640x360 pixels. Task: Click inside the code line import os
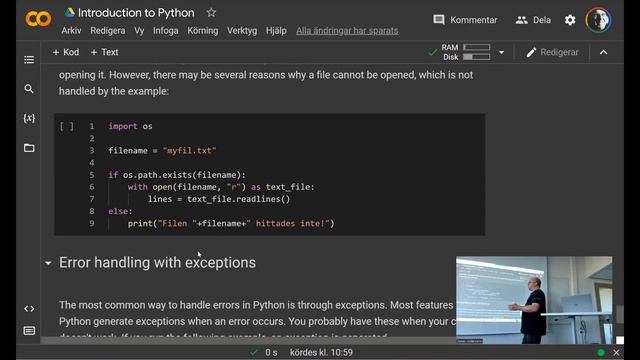(x=130, y=126)
